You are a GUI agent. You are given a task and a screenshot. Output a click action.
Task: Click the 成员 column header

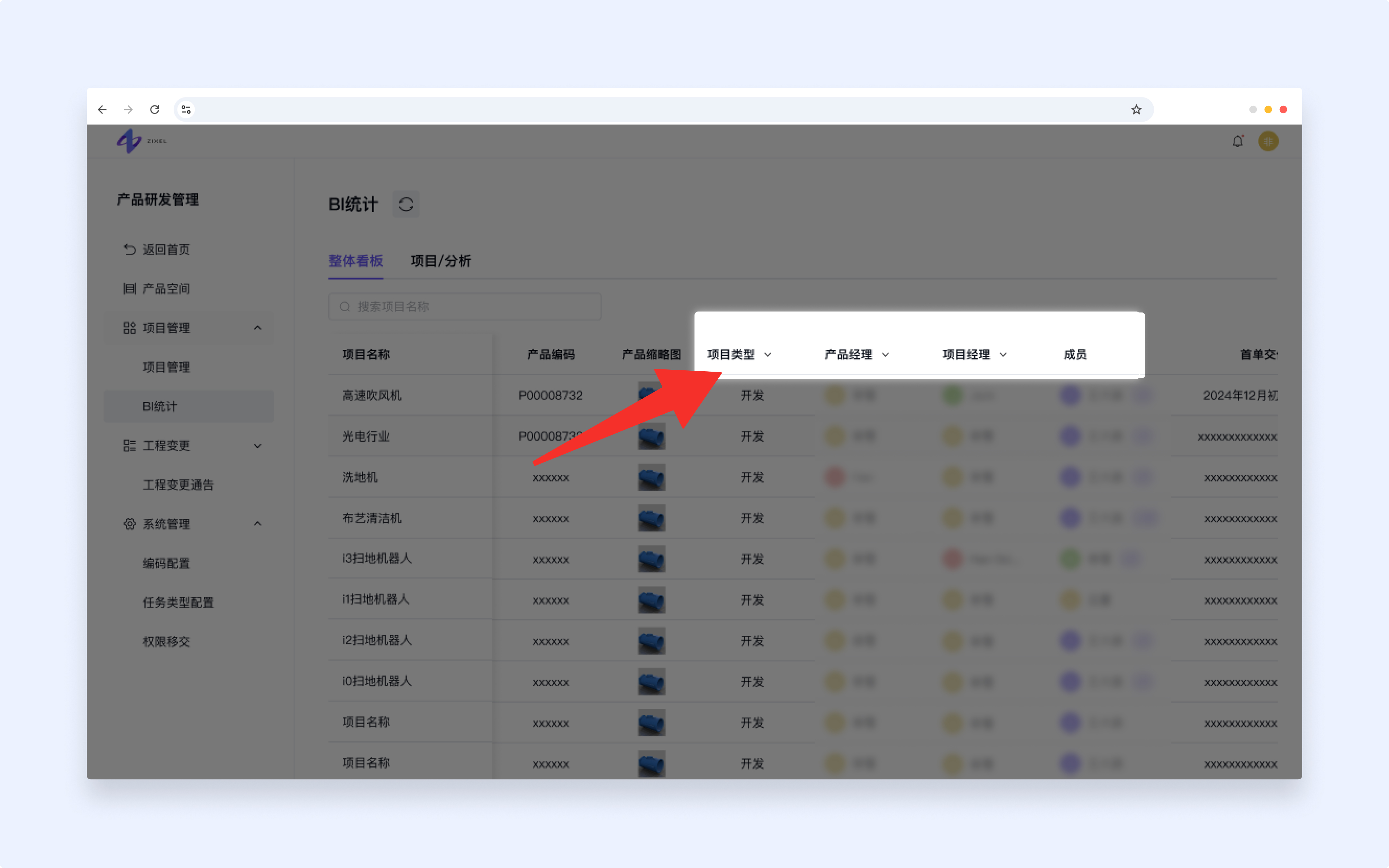pyautogui.click(x=1075, y=355)
